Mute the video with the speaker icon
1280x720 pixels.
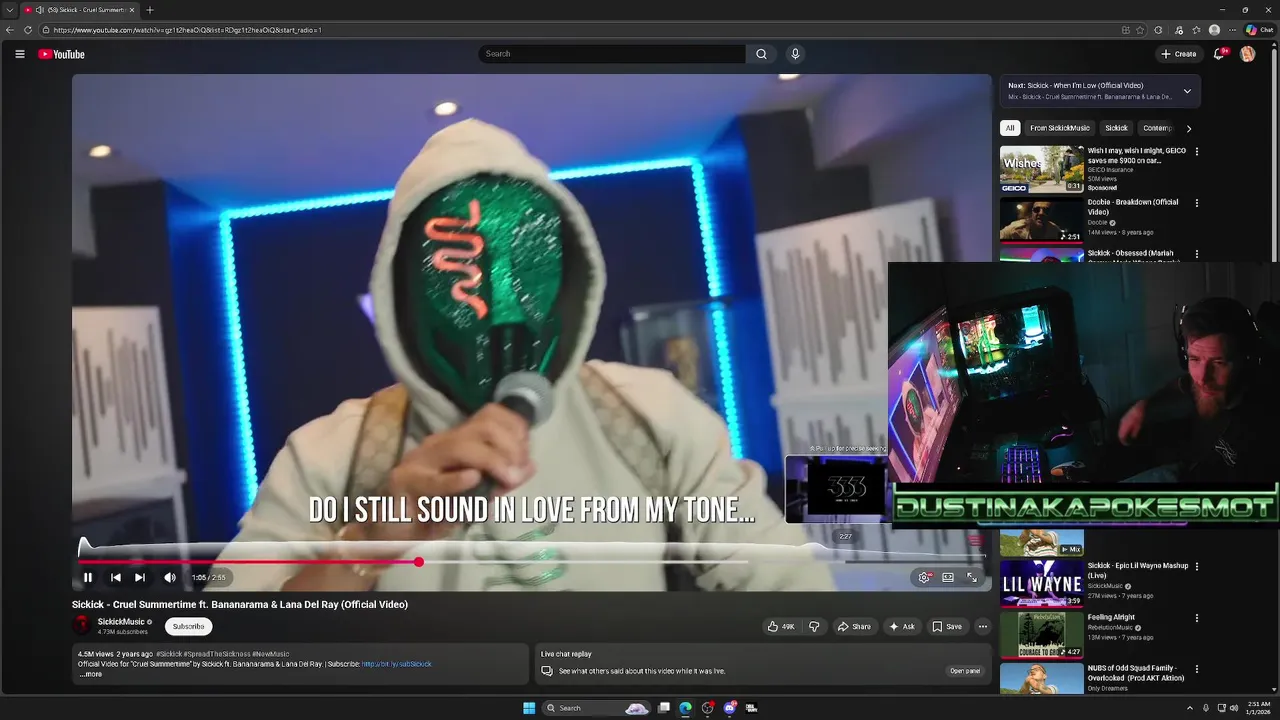[170, 577]
